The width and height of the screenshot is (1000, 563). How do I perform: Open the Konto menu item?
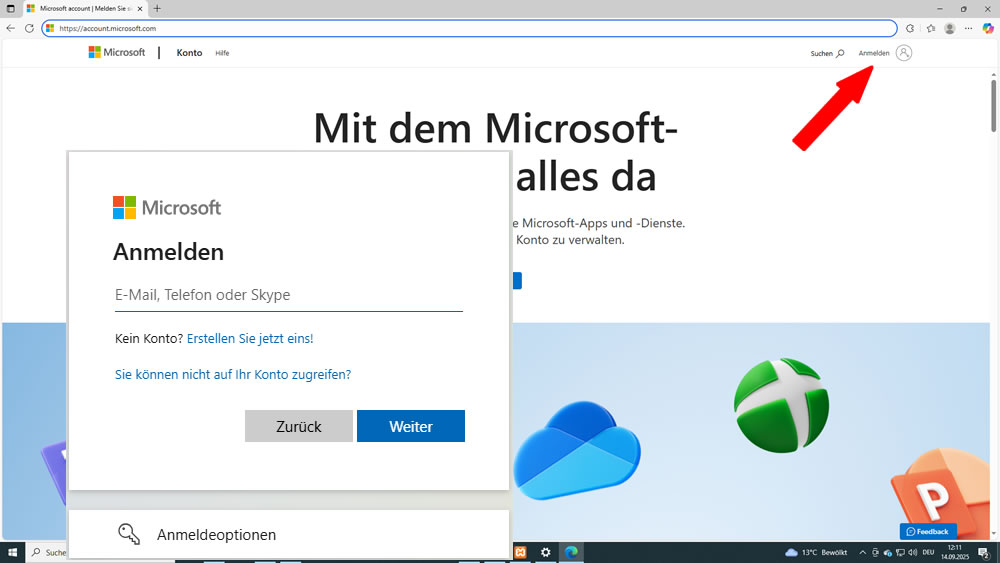tap(189, 53)
